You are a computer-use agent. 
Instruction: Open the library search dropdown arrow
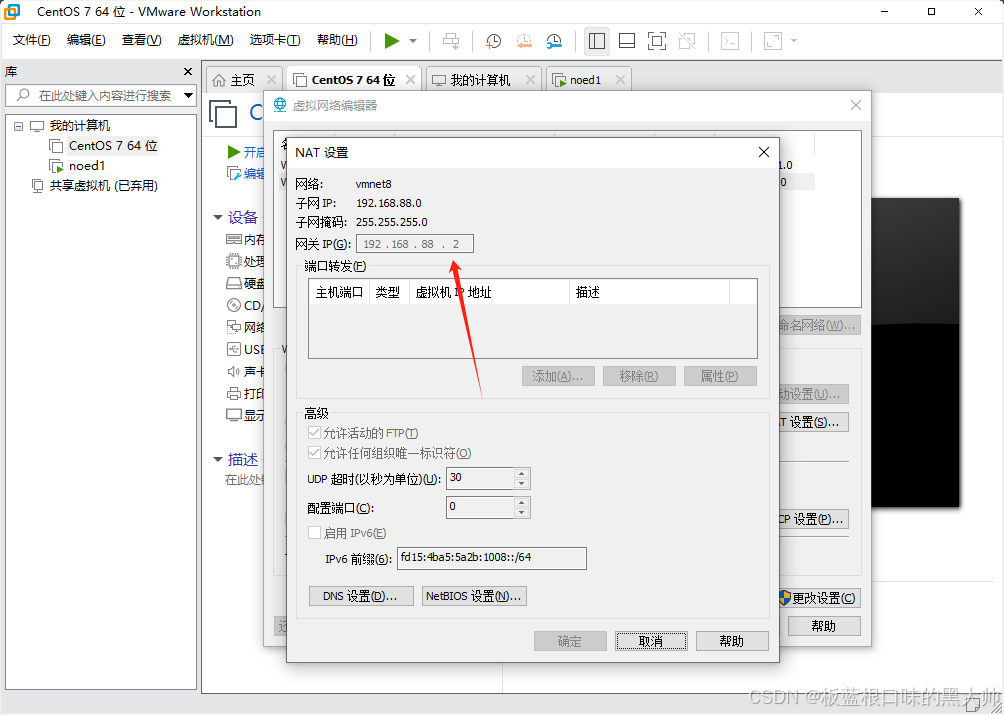click(188, 95)
